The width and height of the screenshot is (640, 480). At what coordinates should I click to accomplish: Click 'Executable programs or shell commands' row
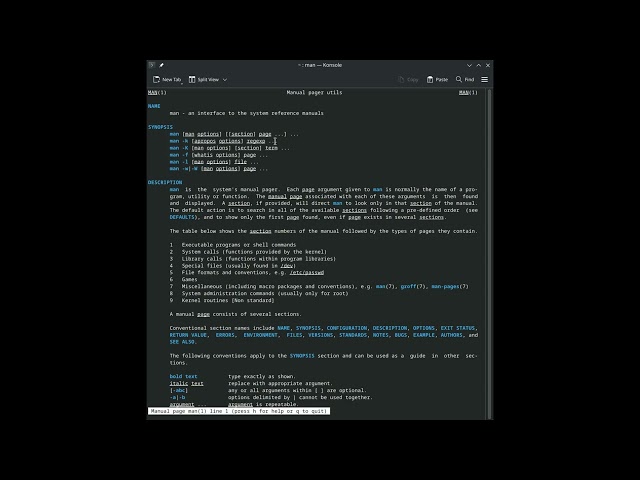pyautogui.click(x=233, y=245)
